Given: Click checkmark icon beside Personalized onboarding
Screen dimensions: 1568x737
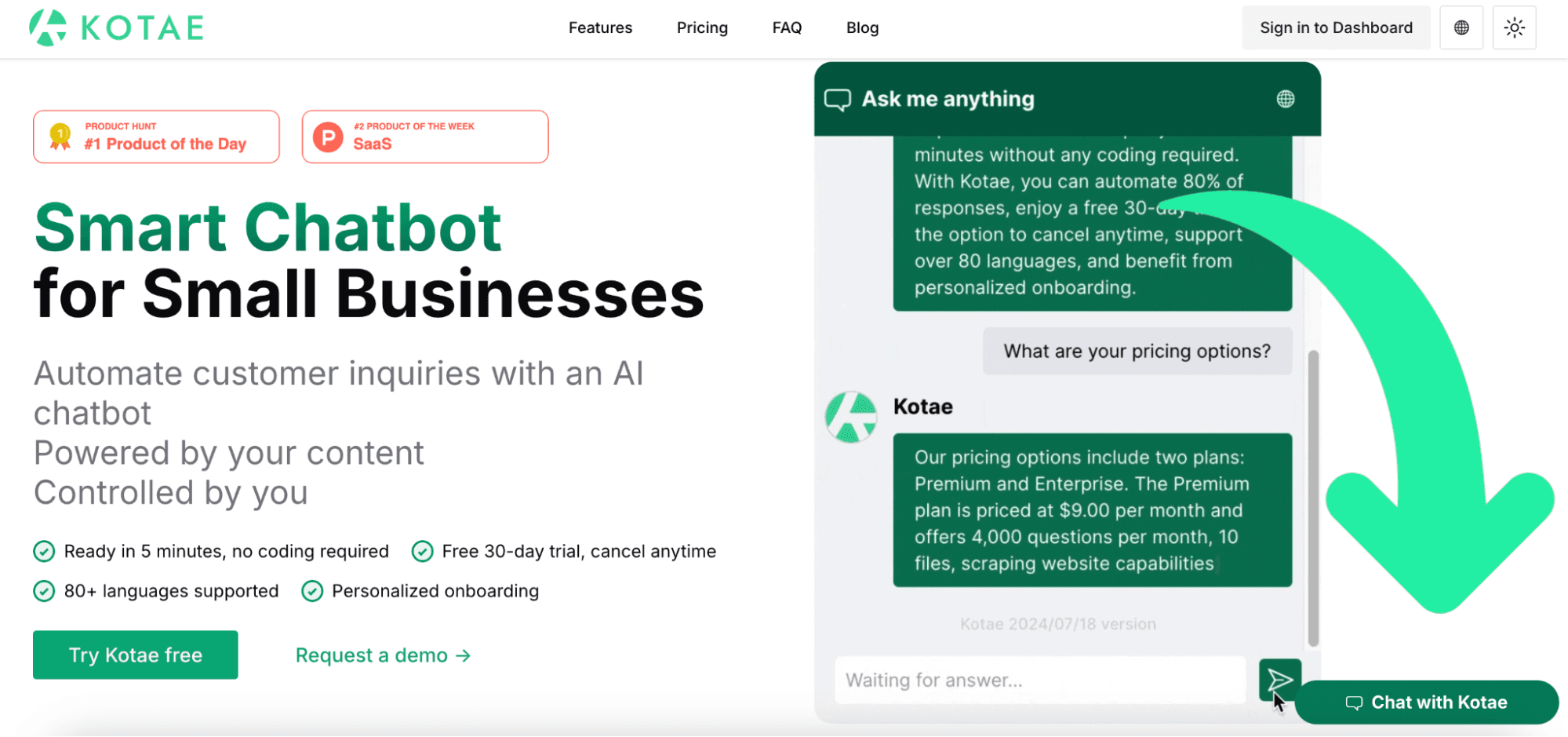Looking at the screenshot, I should pos(312,591).
